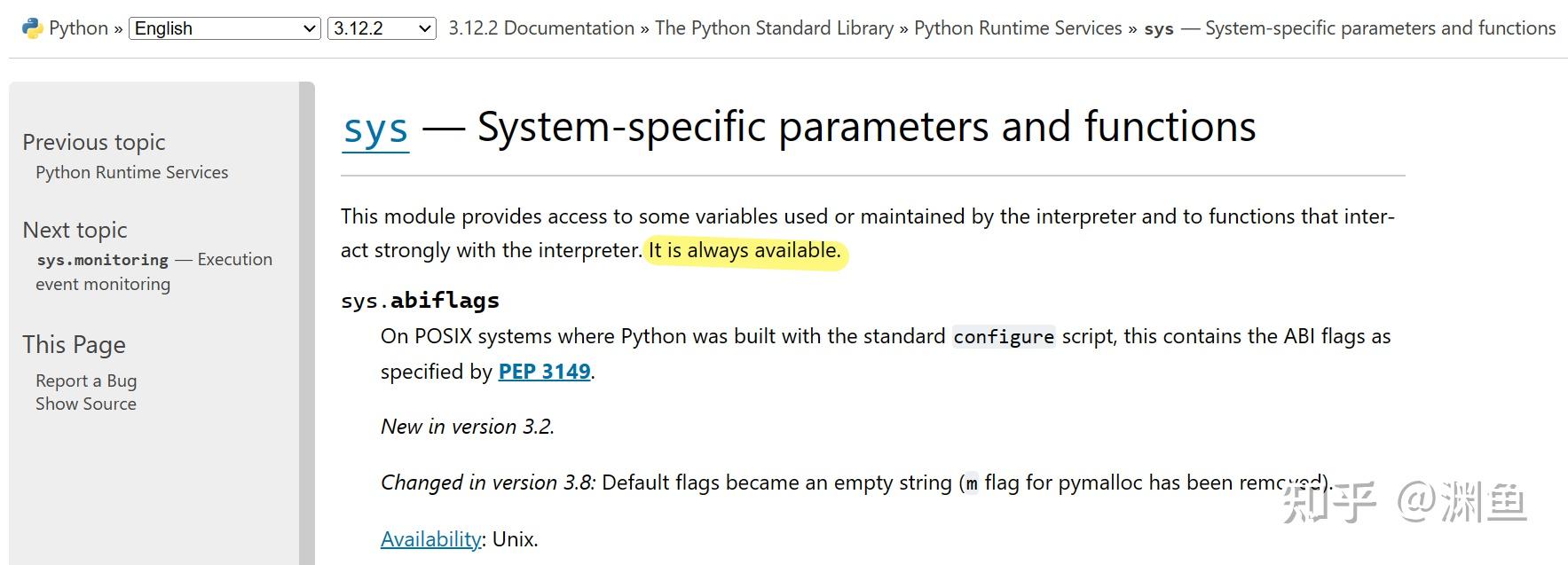Open the 3.12.2 Documentation breadcrumb link

(x=540, y=27)
